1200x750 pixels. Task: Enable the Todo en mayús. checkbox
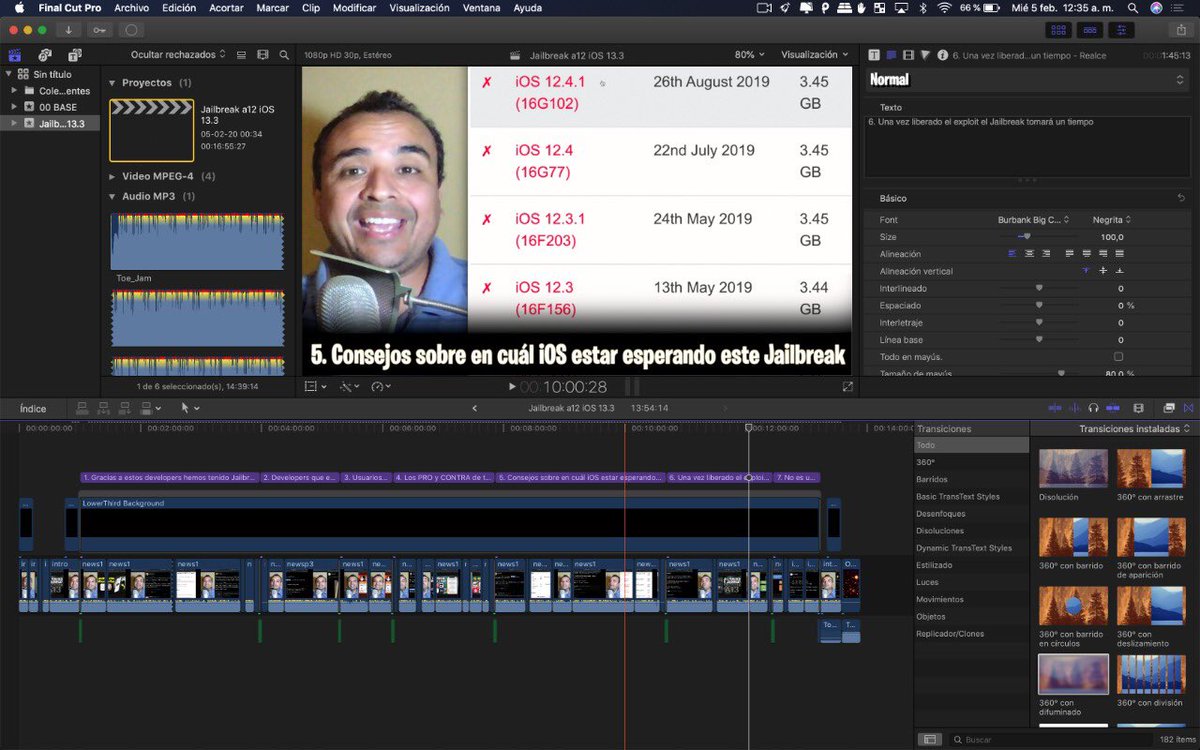(x=1118, y=356)
